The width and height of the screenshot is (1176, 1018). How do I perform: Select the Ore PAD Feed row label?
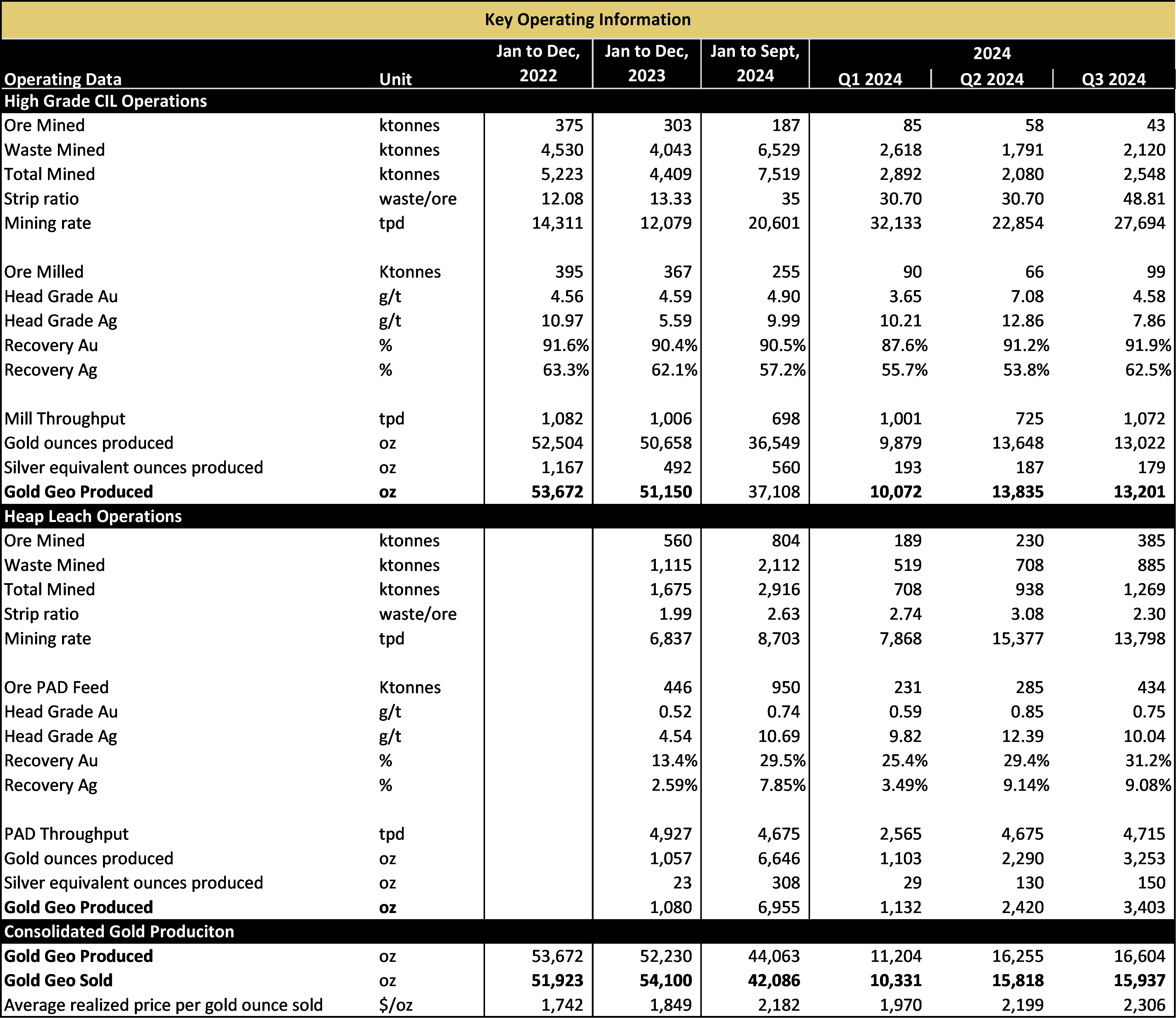[57, 687]
